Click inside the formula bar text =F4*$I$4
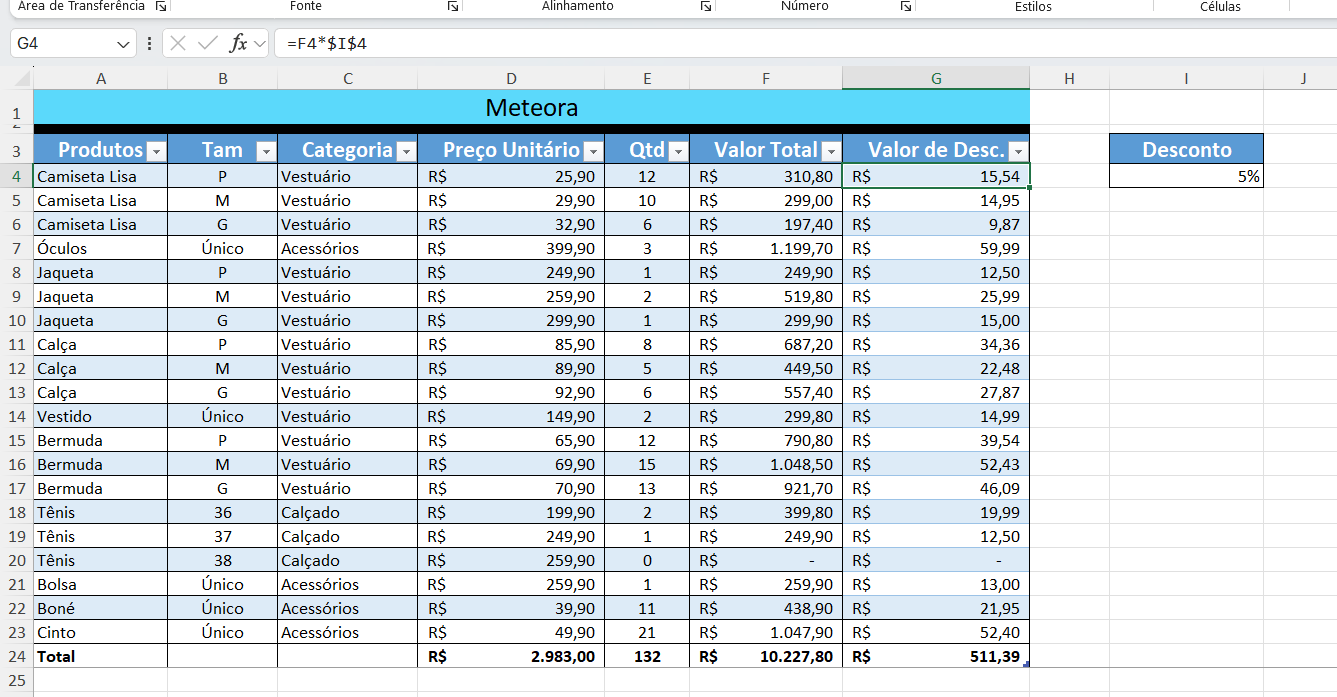Viewport: 1337px width, 697px height. (x=326, y=44)
